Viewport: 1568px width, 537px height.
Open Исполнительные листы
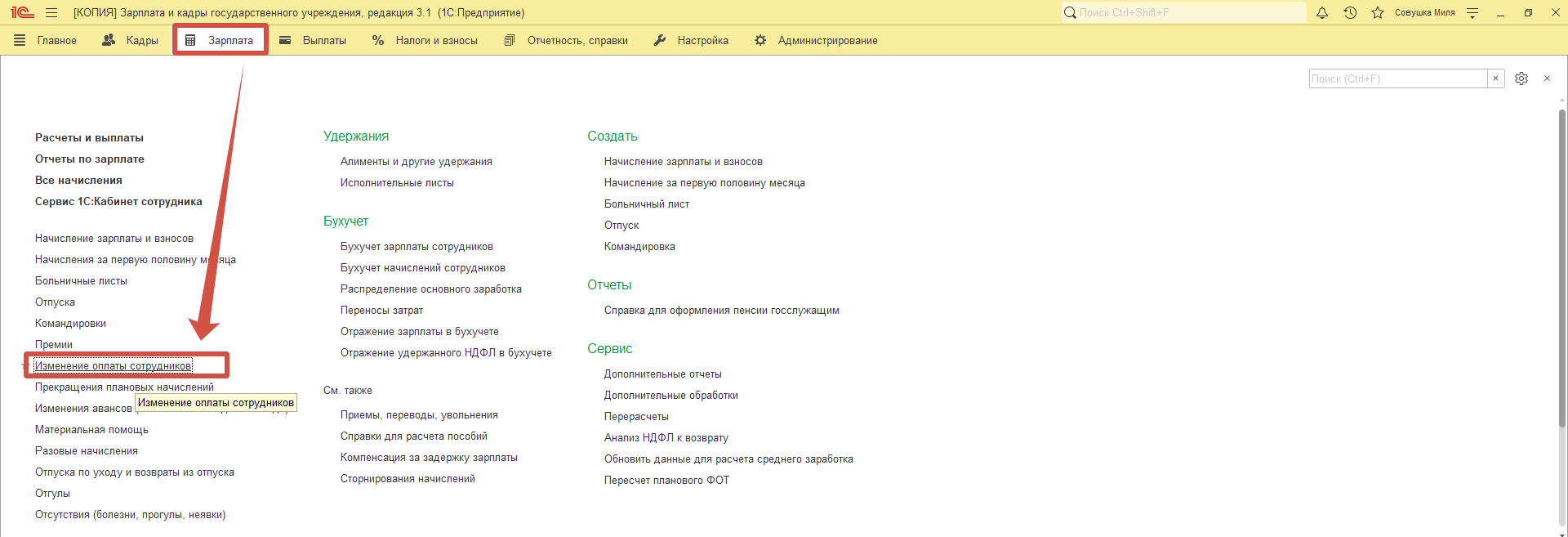397,183
